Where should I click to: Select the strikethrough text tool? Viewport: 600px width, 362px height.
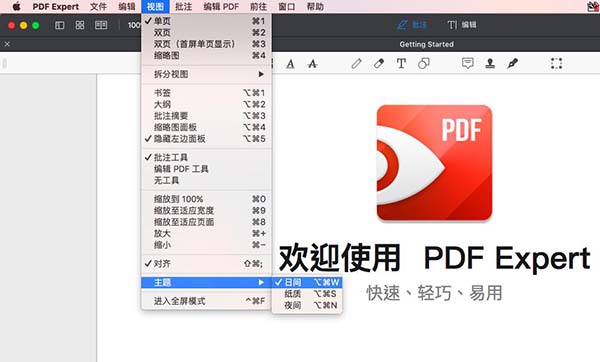point(313,64)
